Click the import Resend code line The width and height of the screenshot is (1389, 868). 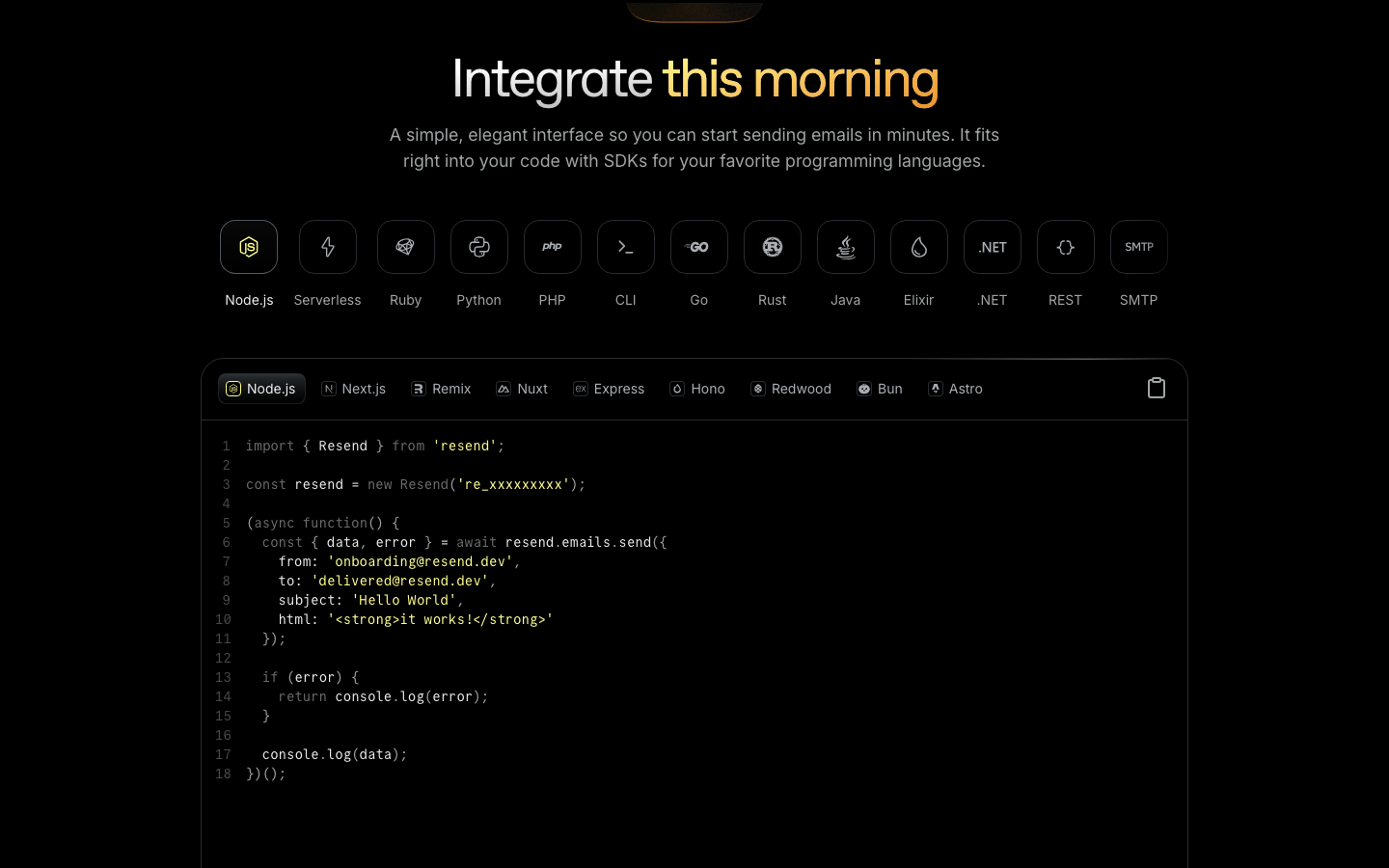pyautogui.click(x=375, y=446)
